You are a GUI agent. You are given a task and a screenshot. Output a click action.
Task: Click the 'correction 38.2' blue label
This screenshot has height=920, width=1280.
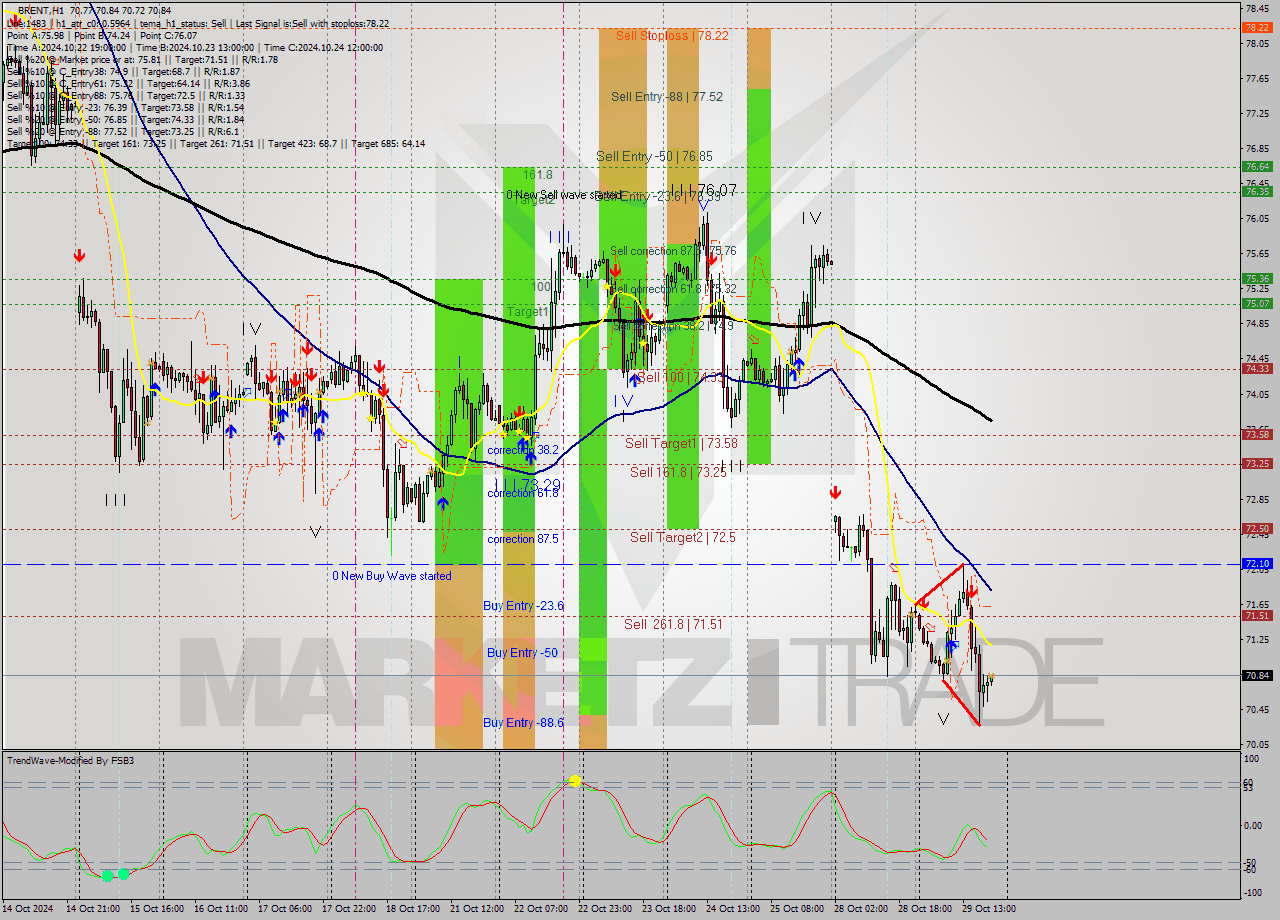[523, 450]
